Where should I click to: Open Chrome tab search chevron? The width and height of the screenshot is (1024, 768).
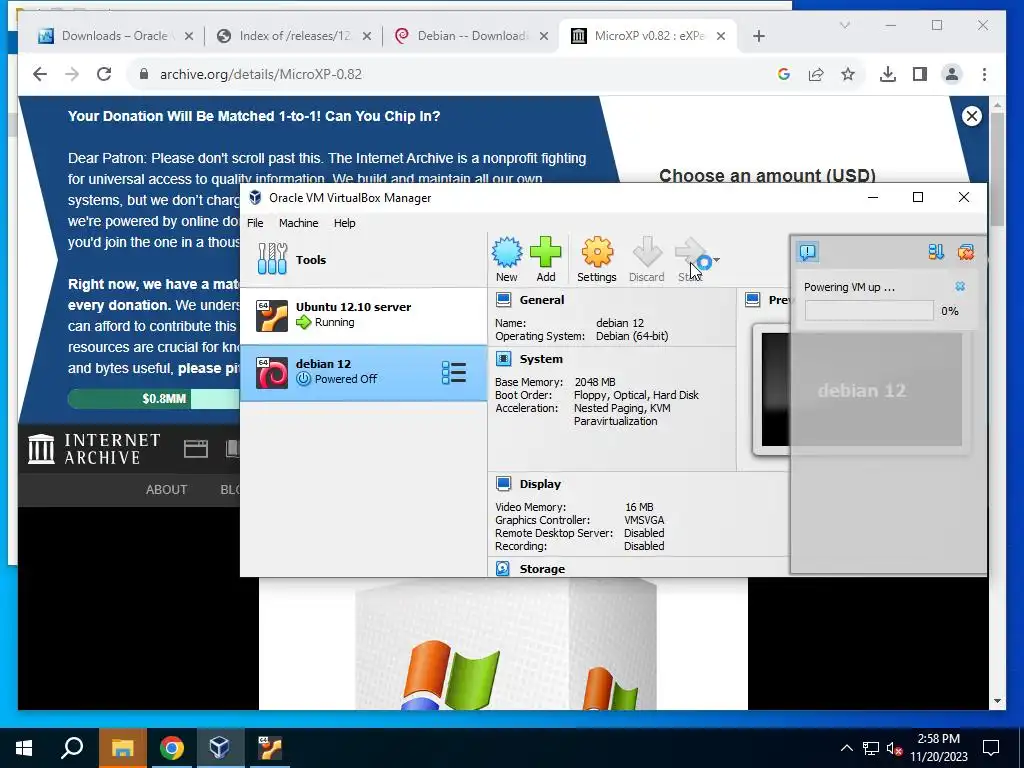coord(844,25)
